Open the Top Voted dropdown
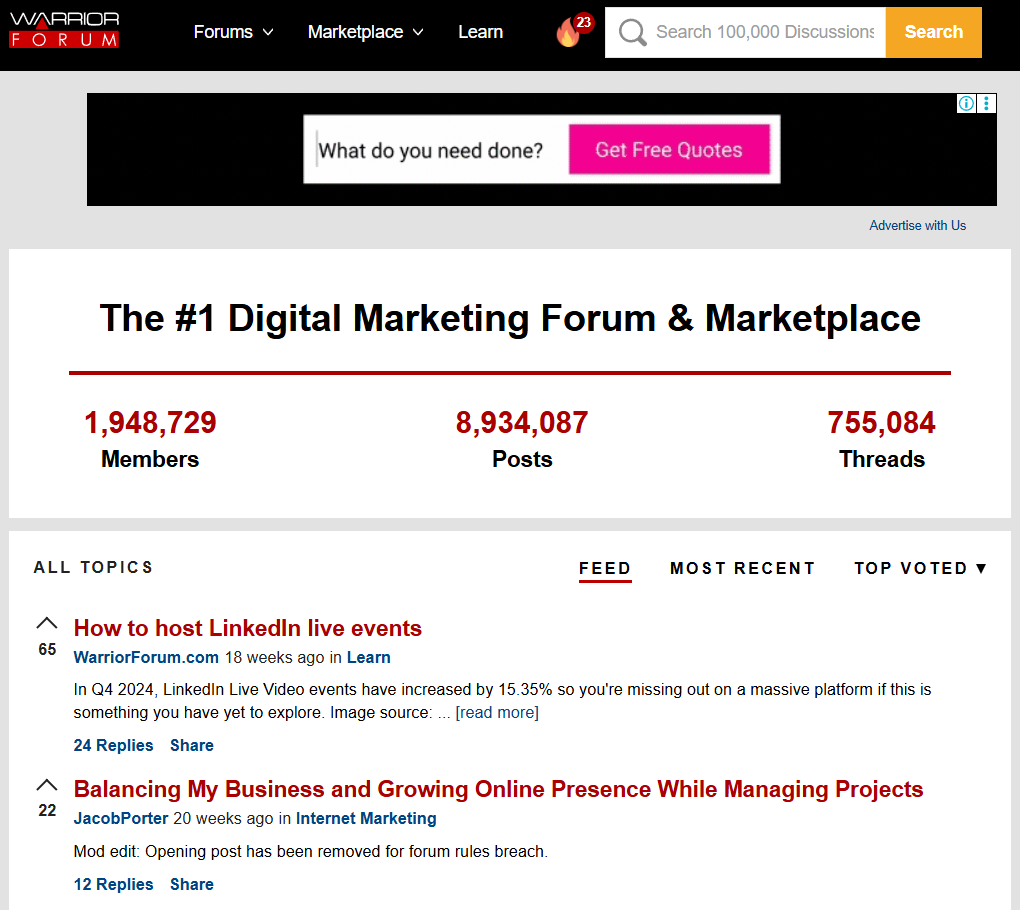Screen dimensions: 1020x910 tap(920, 569)
